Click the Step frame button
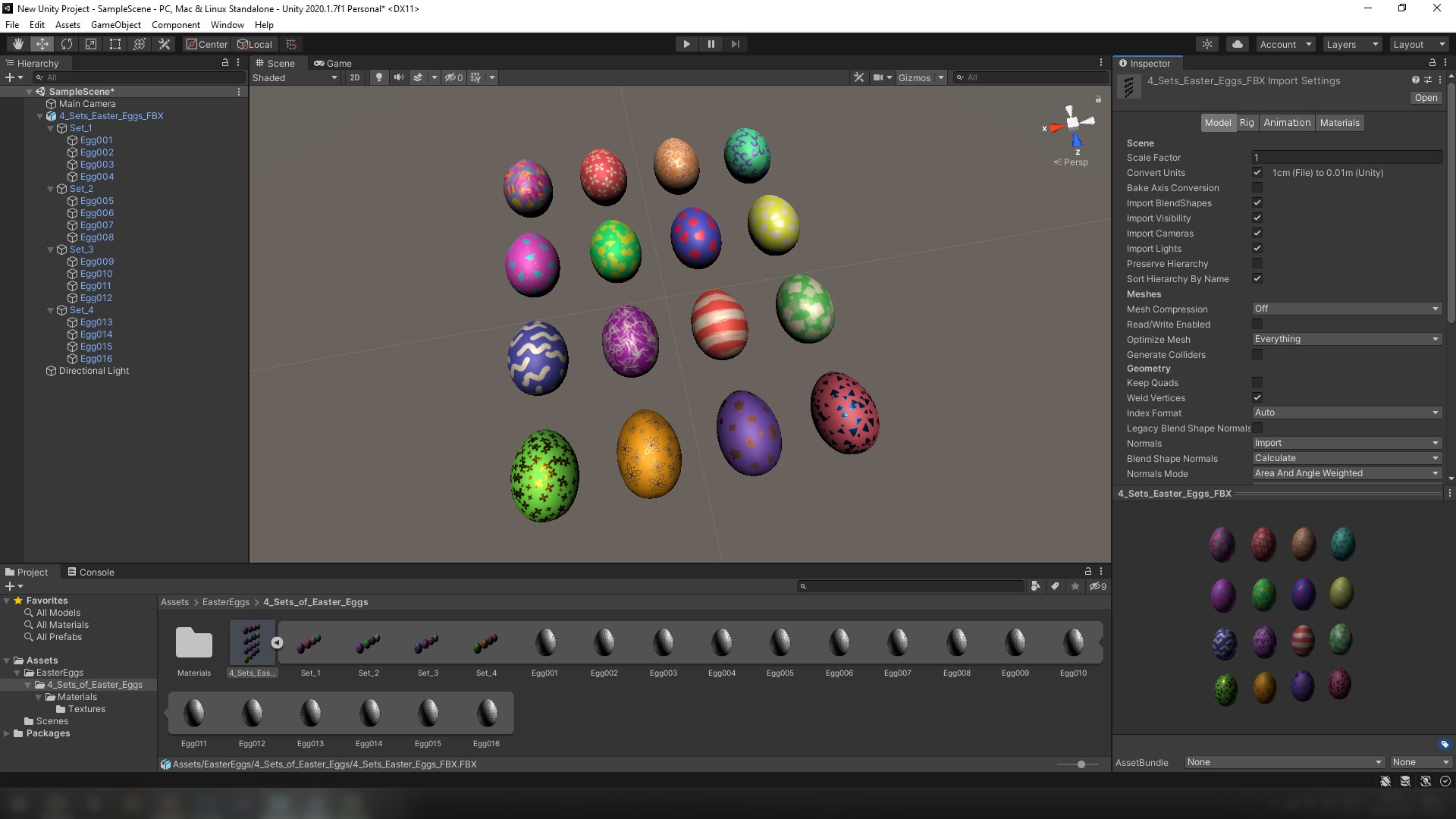1456x819 pixels. point(735,44)
